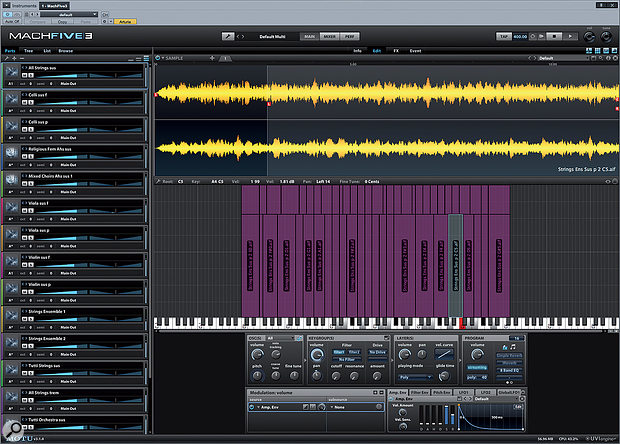
Task: Click the music note icon in PROGRAM section
Action: (x=513, y=347)
